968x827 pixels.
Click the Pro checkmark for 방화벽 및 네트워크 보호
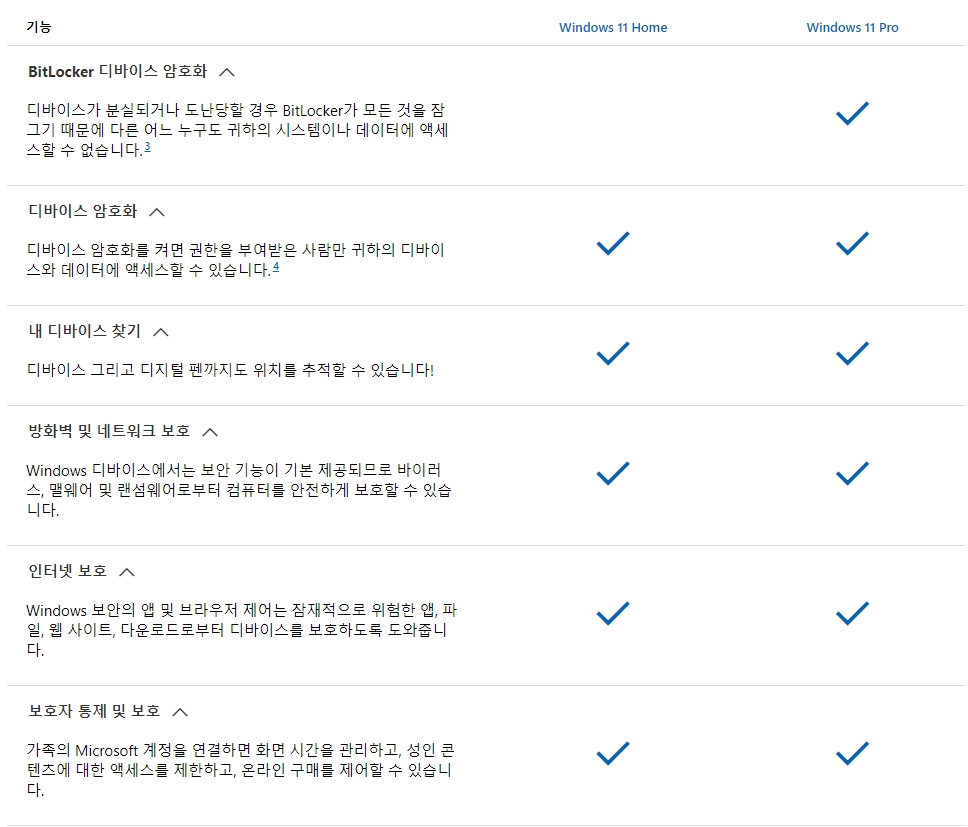(x=853, y=473)
